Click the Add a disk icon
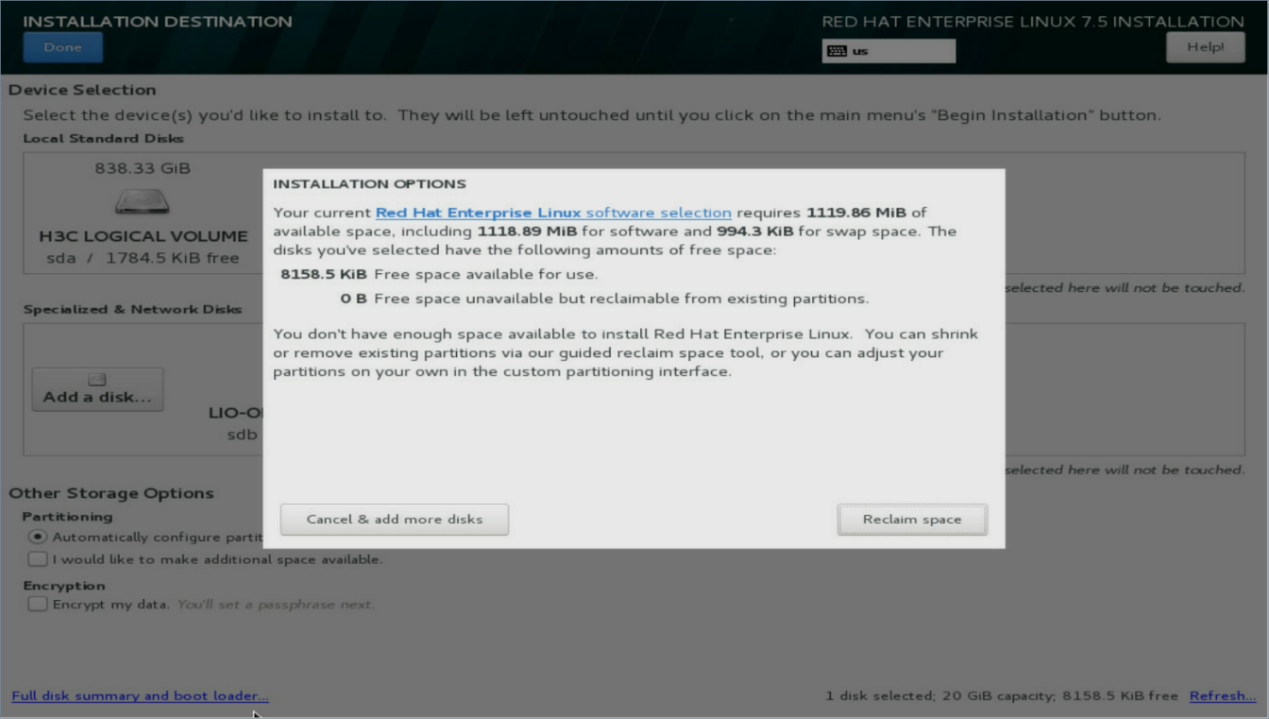The width and height of the screenshot is (1269, 719). pyautogui.click(x=97, y=379)
